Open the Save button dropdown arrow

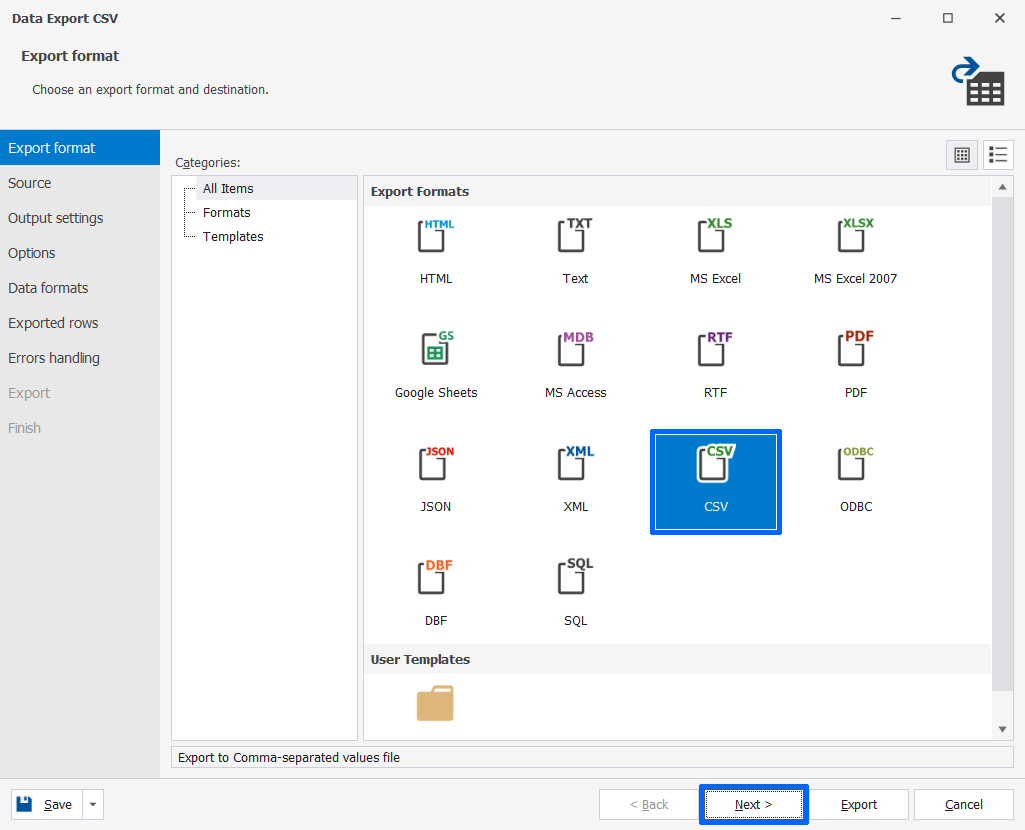pos(91,804)
